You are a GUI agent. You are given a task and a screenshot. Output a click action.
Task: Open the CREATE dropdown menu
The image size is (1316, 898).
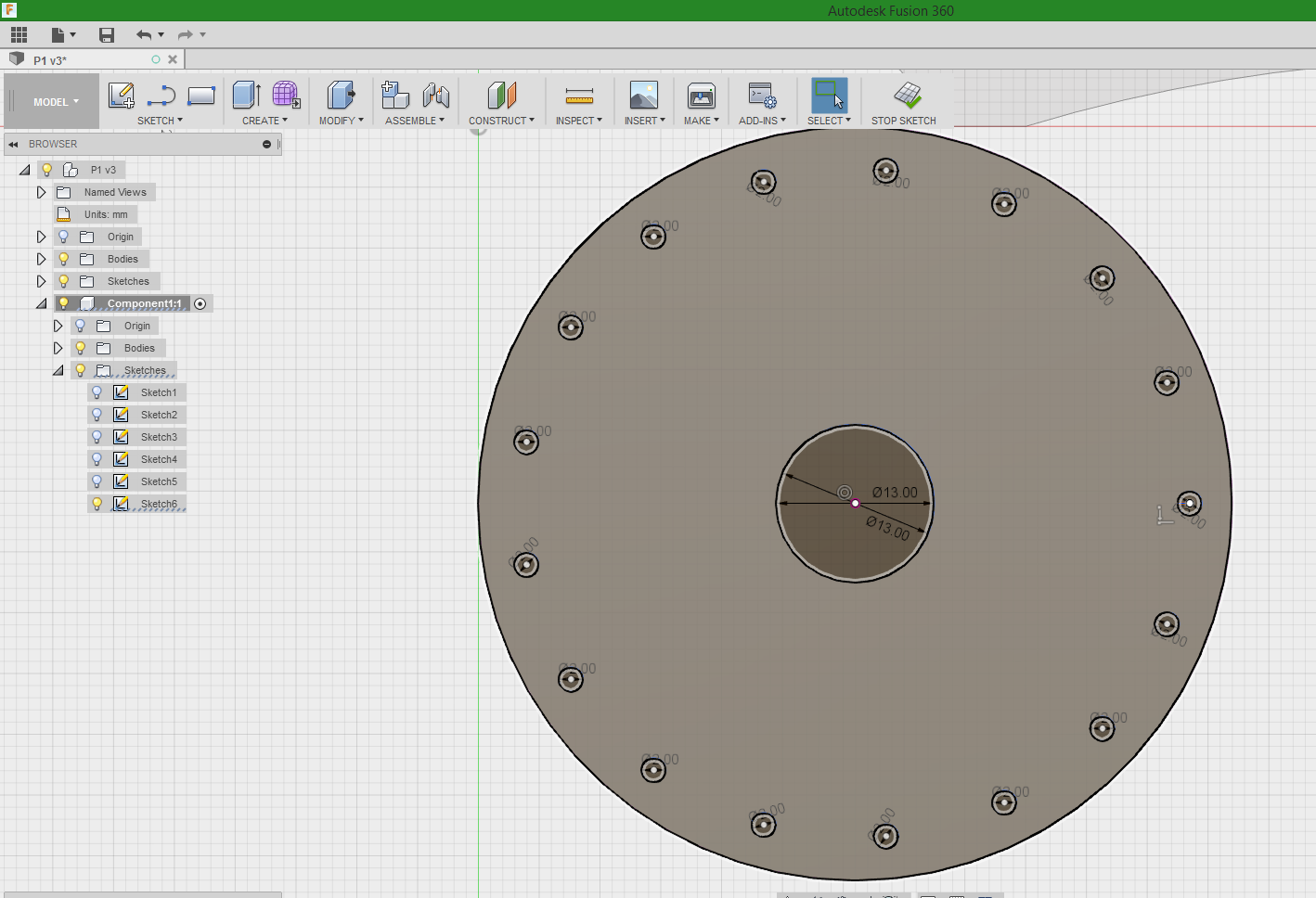264,121
